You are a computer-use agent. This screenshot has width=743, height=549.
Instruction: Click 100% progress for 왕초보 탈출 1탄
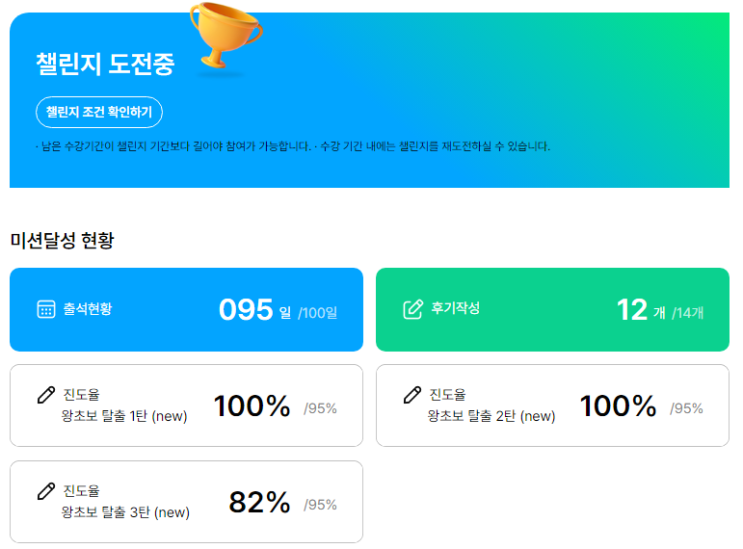point(252,406)
